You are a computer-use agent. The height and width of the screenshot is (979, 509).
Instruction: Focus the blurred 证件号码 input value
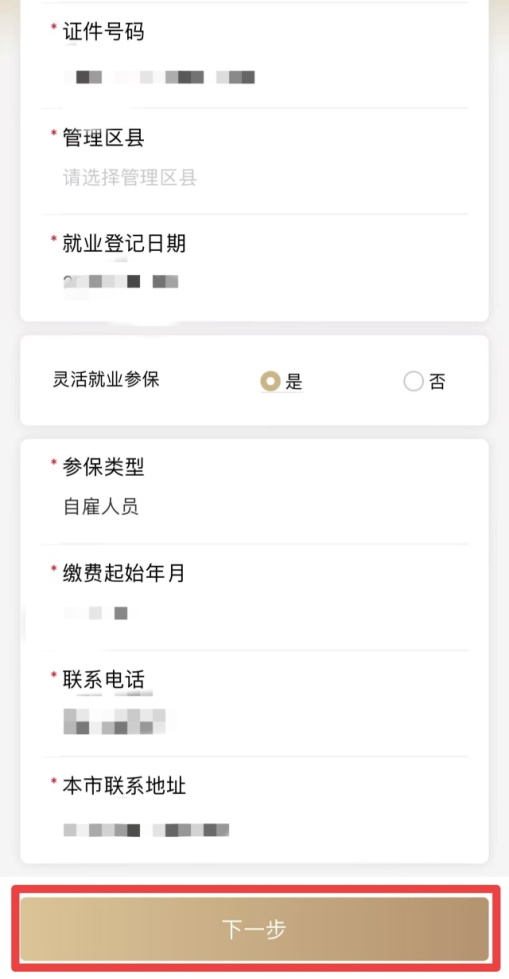pyautogui.click(x=159, y=77)
